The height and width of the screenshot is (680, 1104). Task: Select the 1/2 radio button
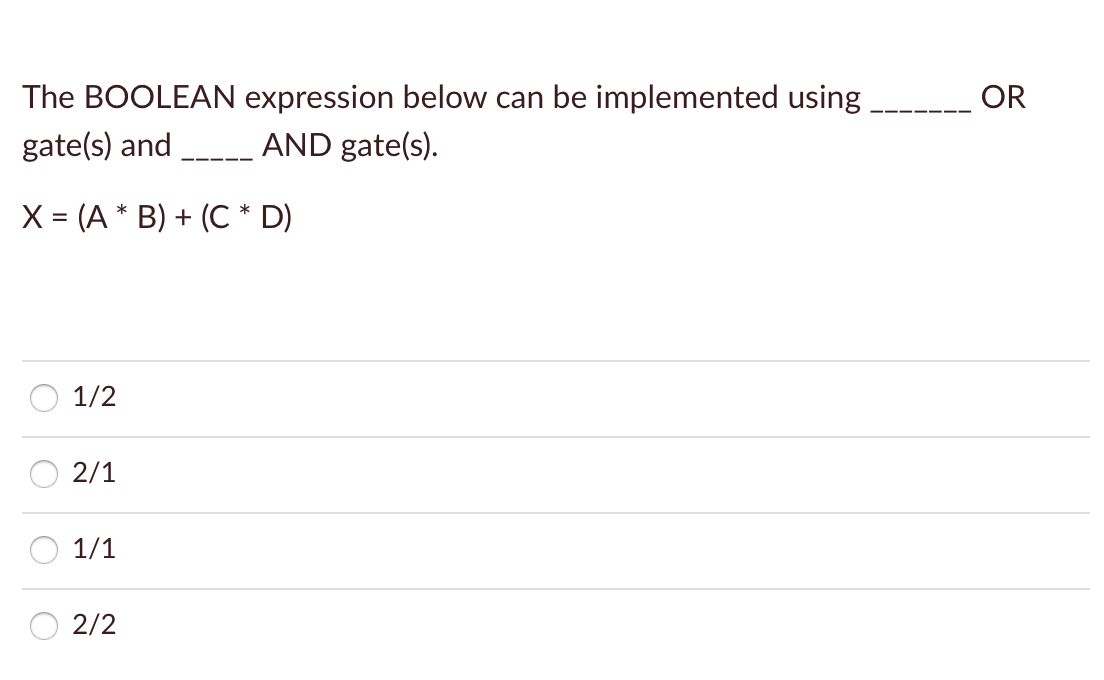click(43, 397)
